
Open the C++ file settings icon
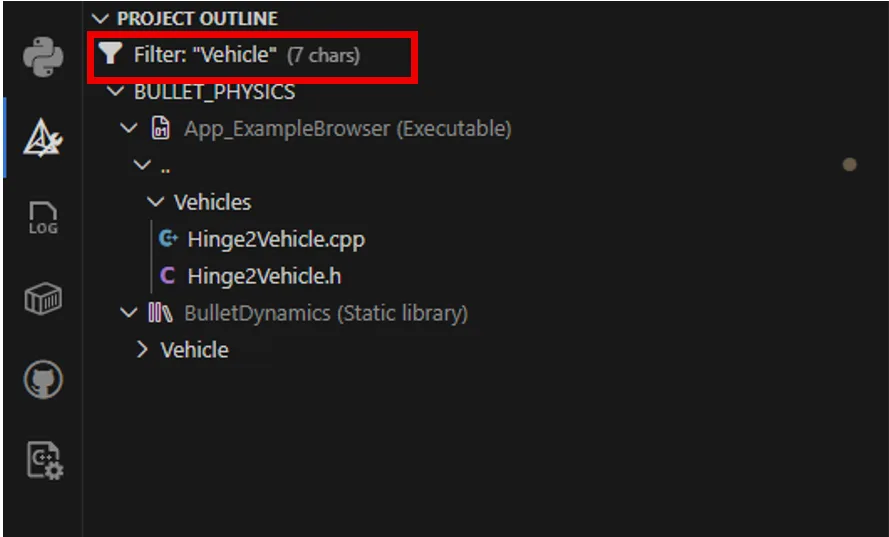point(44,459)
